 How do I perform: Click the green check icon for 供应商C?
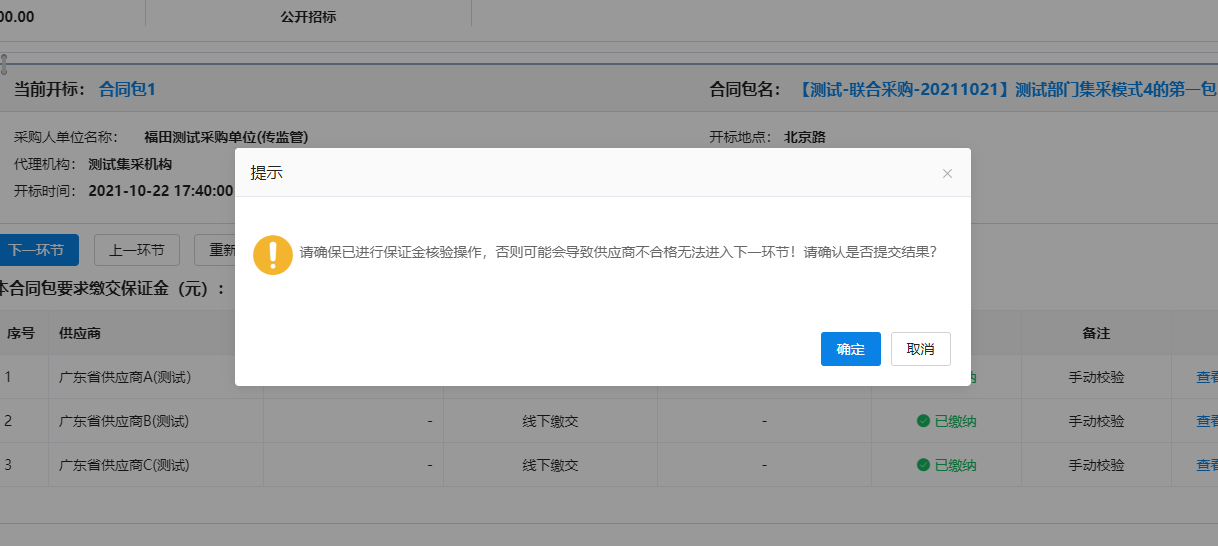click(x=923, y=465)
